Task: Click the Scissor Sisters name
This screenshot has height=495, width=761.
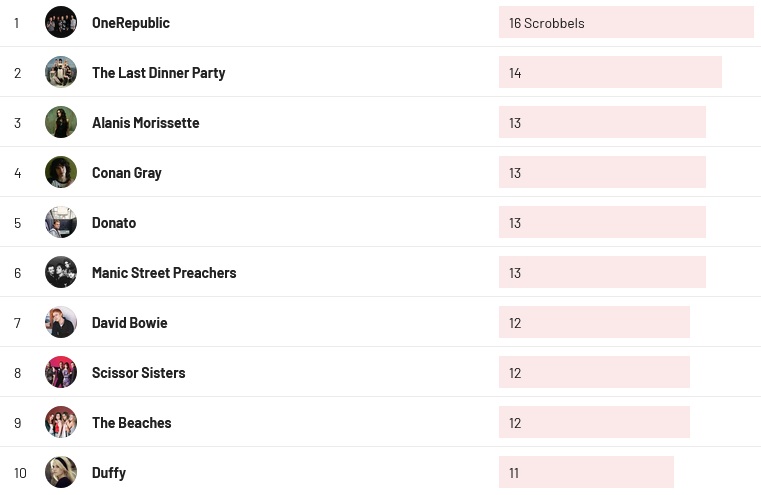Action: [x=138, y=373]
